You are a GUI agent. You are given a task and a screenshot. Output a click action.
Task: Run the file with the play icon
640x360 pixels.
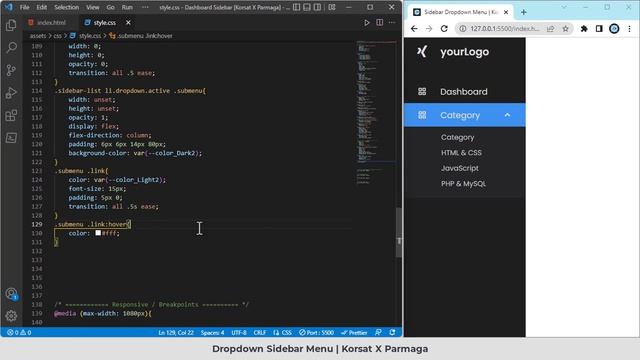(367, 23)
